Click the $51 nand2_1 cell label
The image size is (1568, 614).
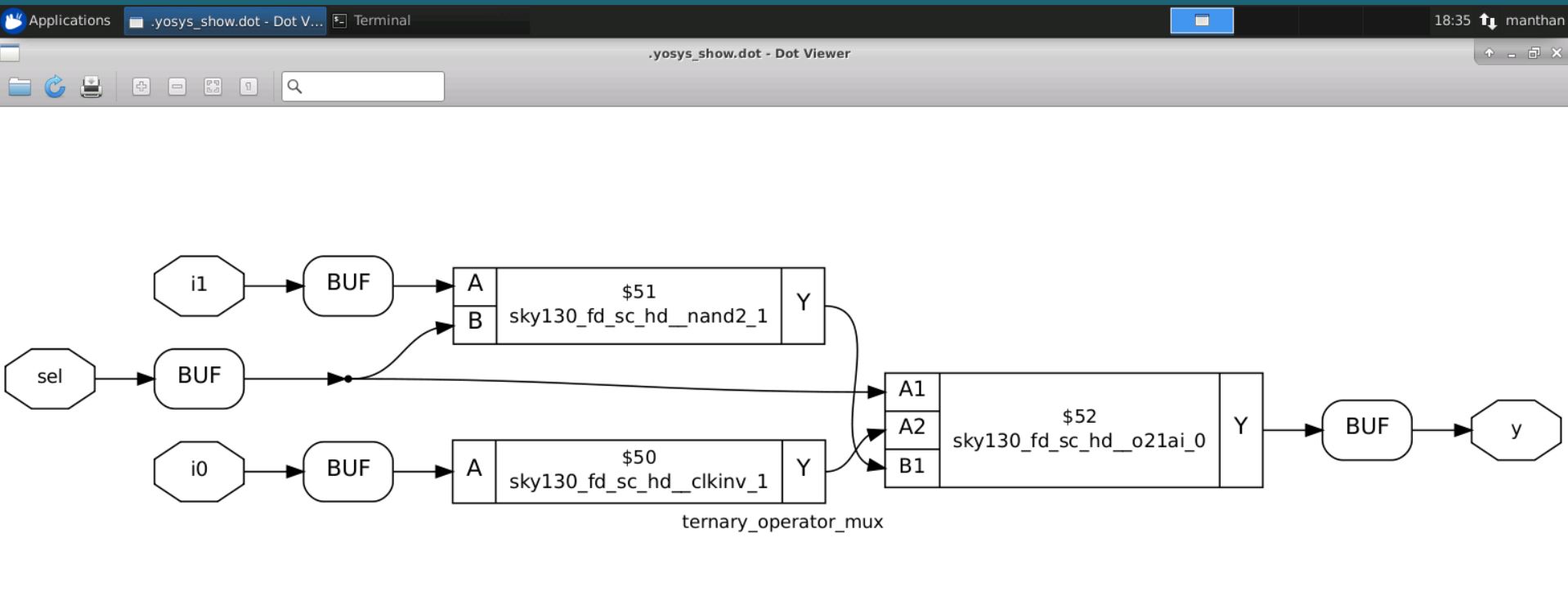(638, 305)
